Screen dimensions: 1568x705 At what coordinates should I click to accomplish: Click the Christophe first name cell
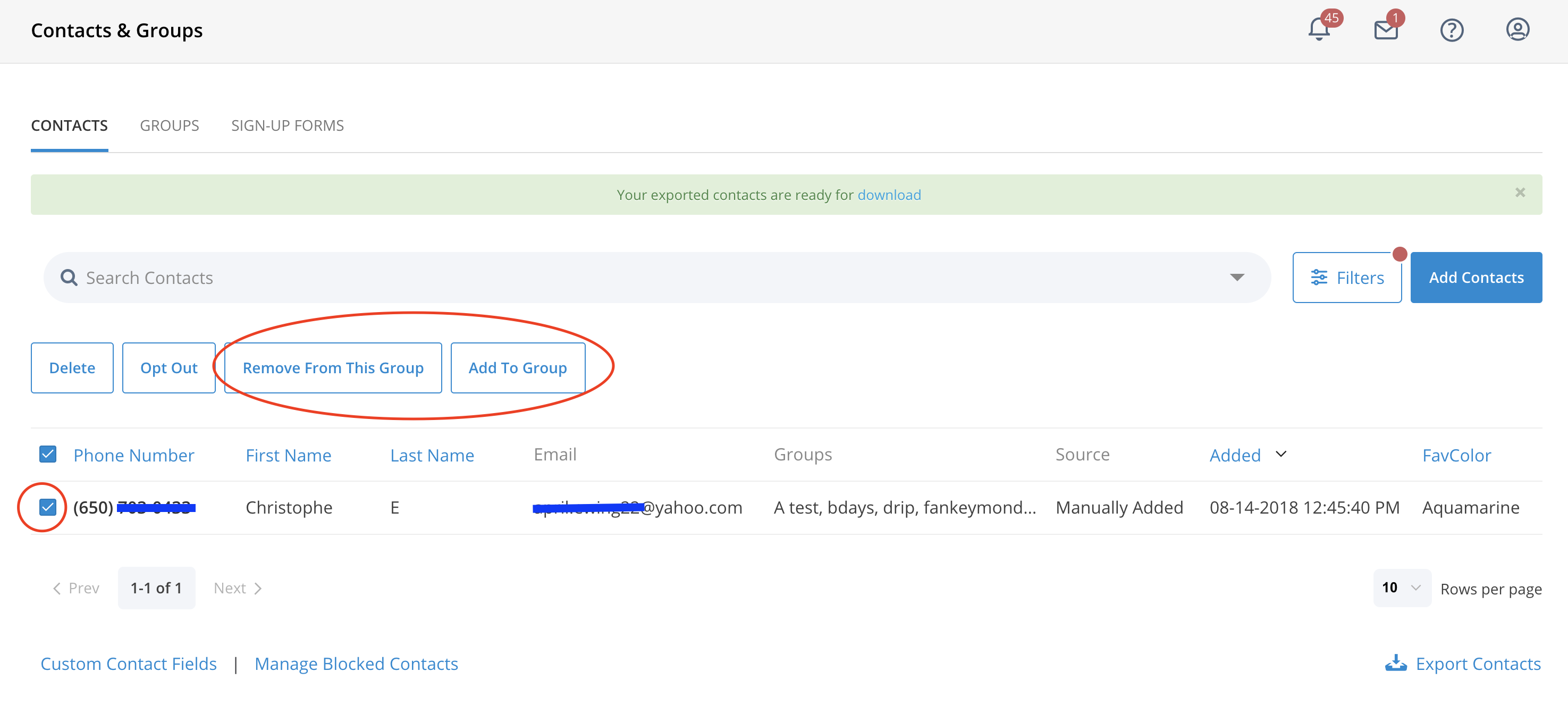(289, 507)
